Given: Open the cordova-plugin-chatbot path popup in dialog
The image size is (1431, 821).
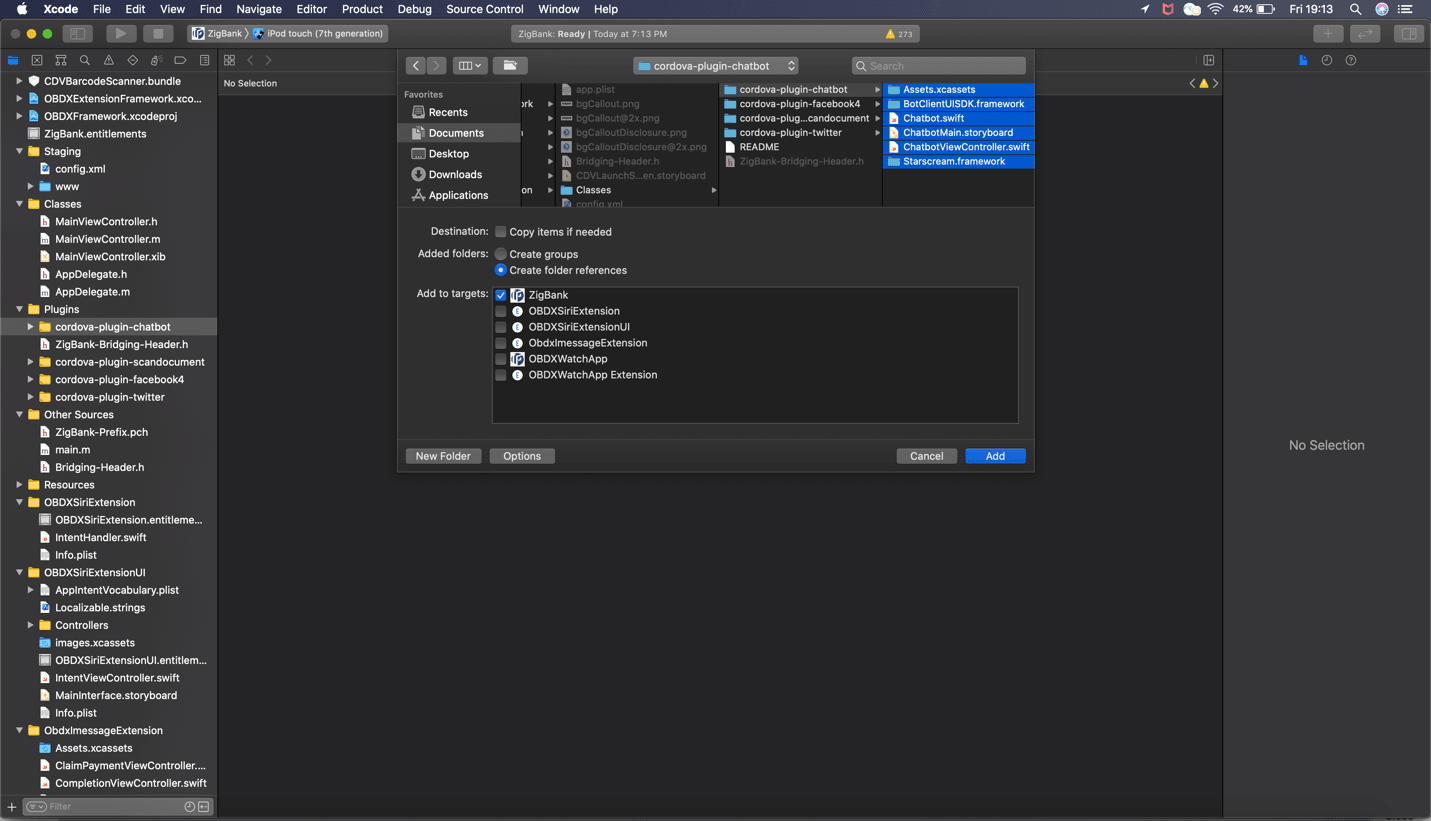Looking at the screenshot, I should [x=716, y=66].
